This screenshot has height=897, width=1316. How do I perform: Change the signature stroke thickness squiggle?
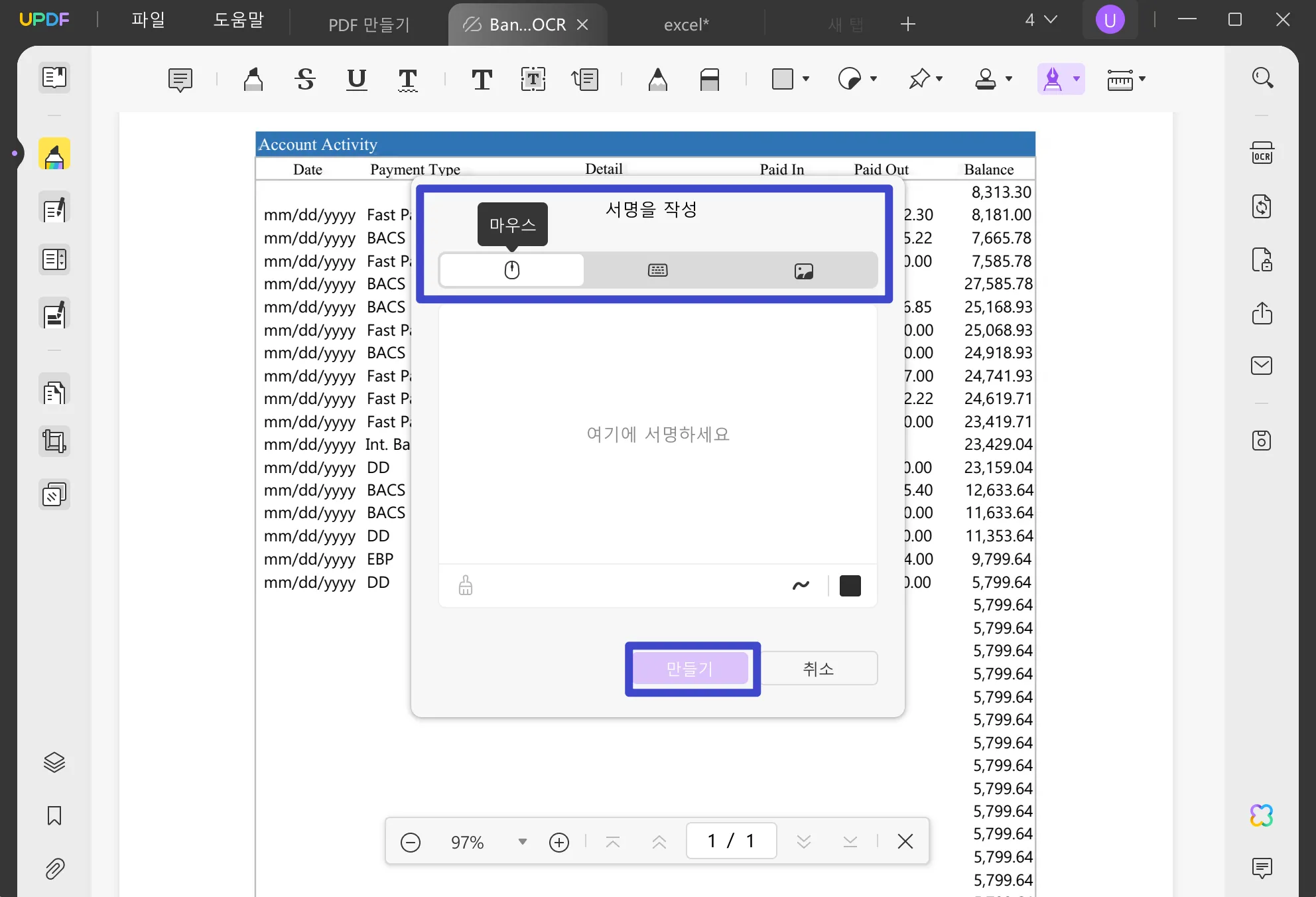pyautogui.click(x=801, y=585)
